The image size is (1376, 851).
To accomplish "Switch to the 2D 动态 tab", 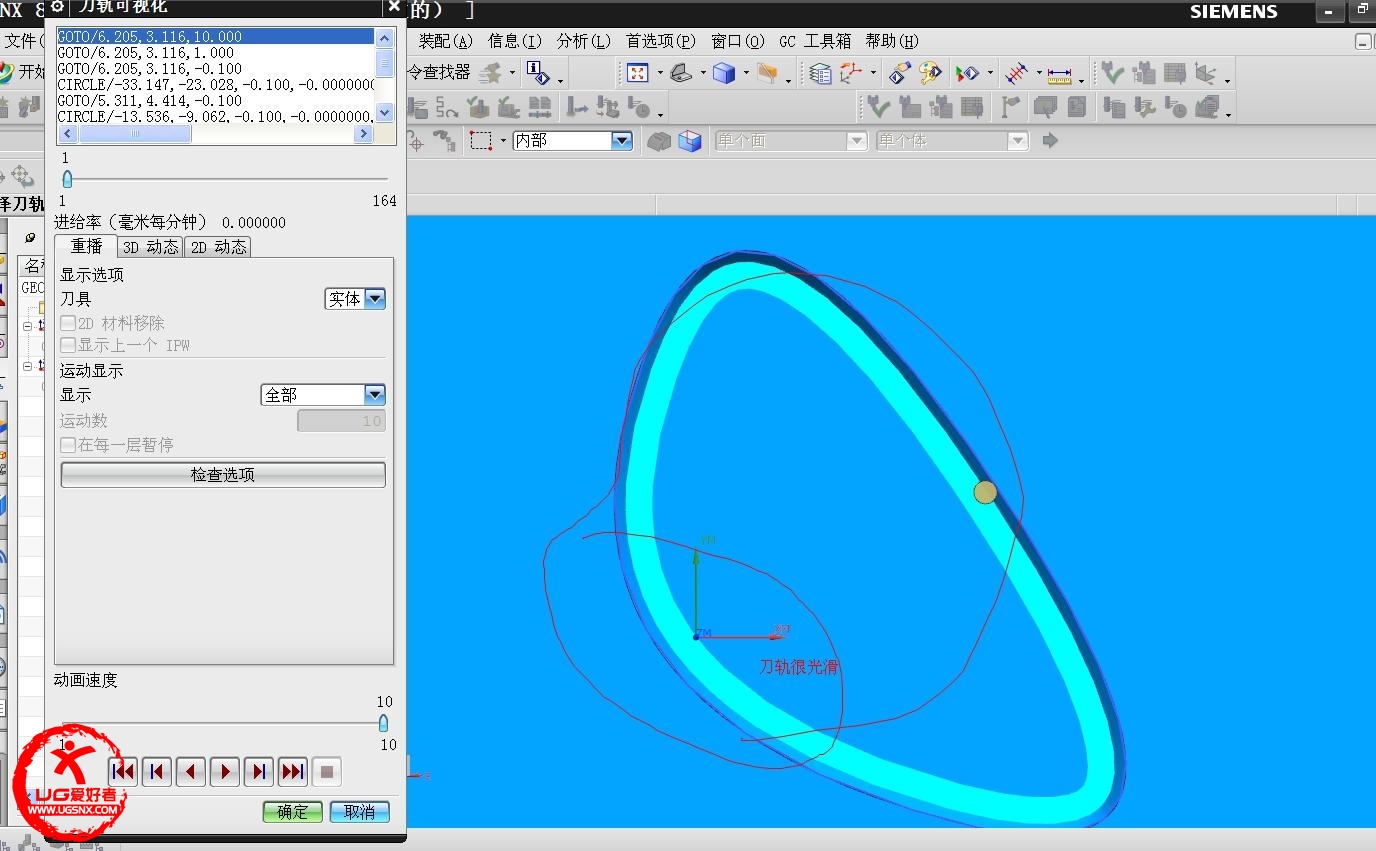I will point(218,247).
